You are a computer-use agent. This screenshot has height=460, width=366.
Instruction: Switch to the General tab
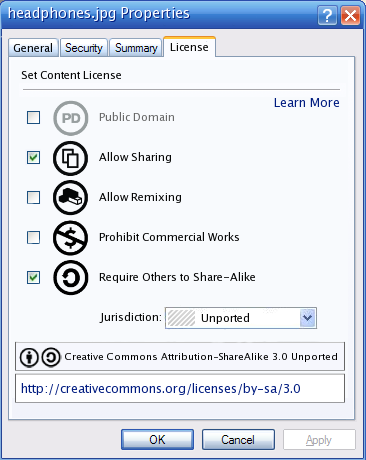(33, 48)
